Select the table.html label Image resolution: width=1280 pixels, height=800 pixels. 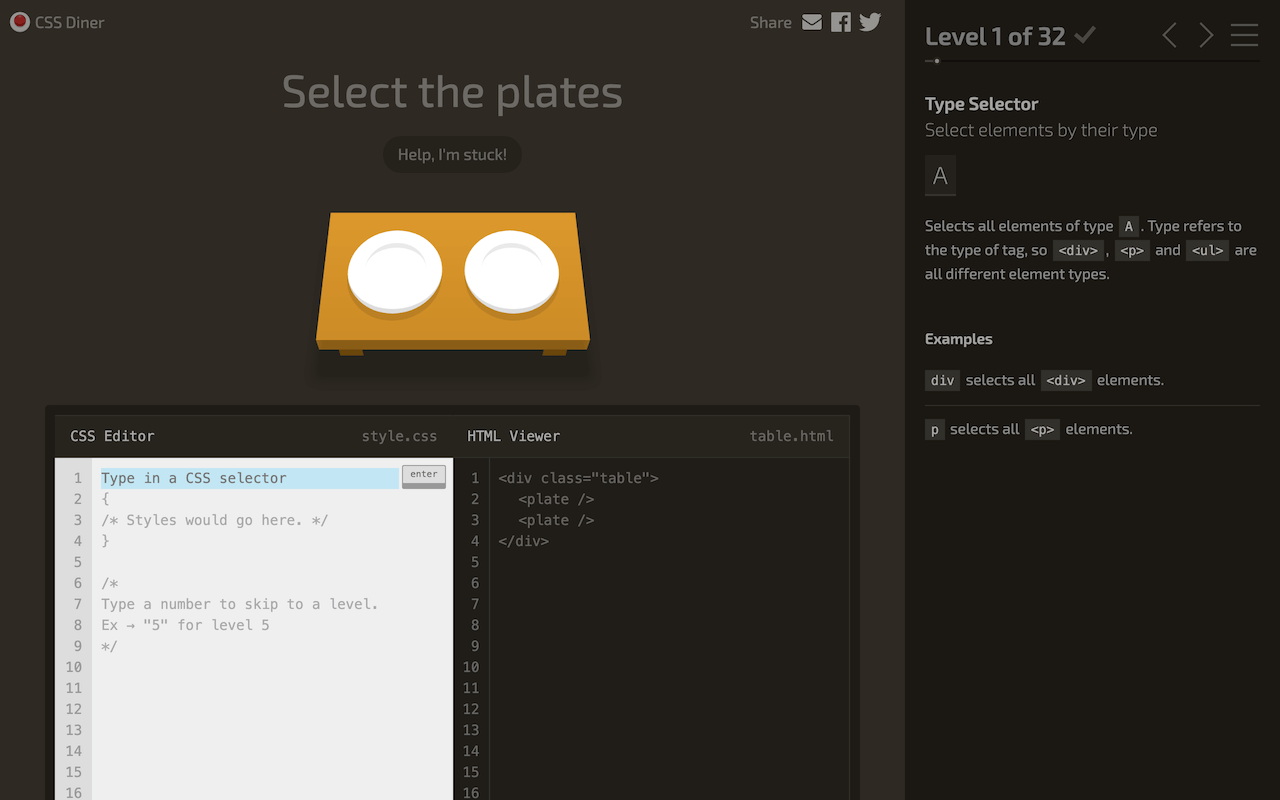[791, 436]
